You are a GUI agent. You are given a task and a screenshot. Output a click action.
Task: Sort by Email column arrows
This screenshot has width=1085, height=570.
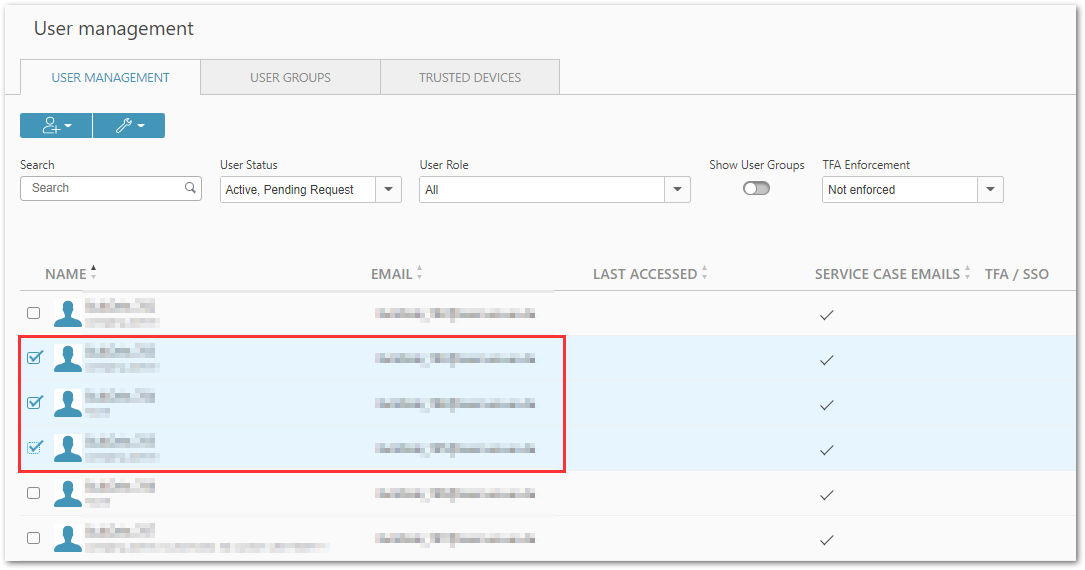coord(419,273)
